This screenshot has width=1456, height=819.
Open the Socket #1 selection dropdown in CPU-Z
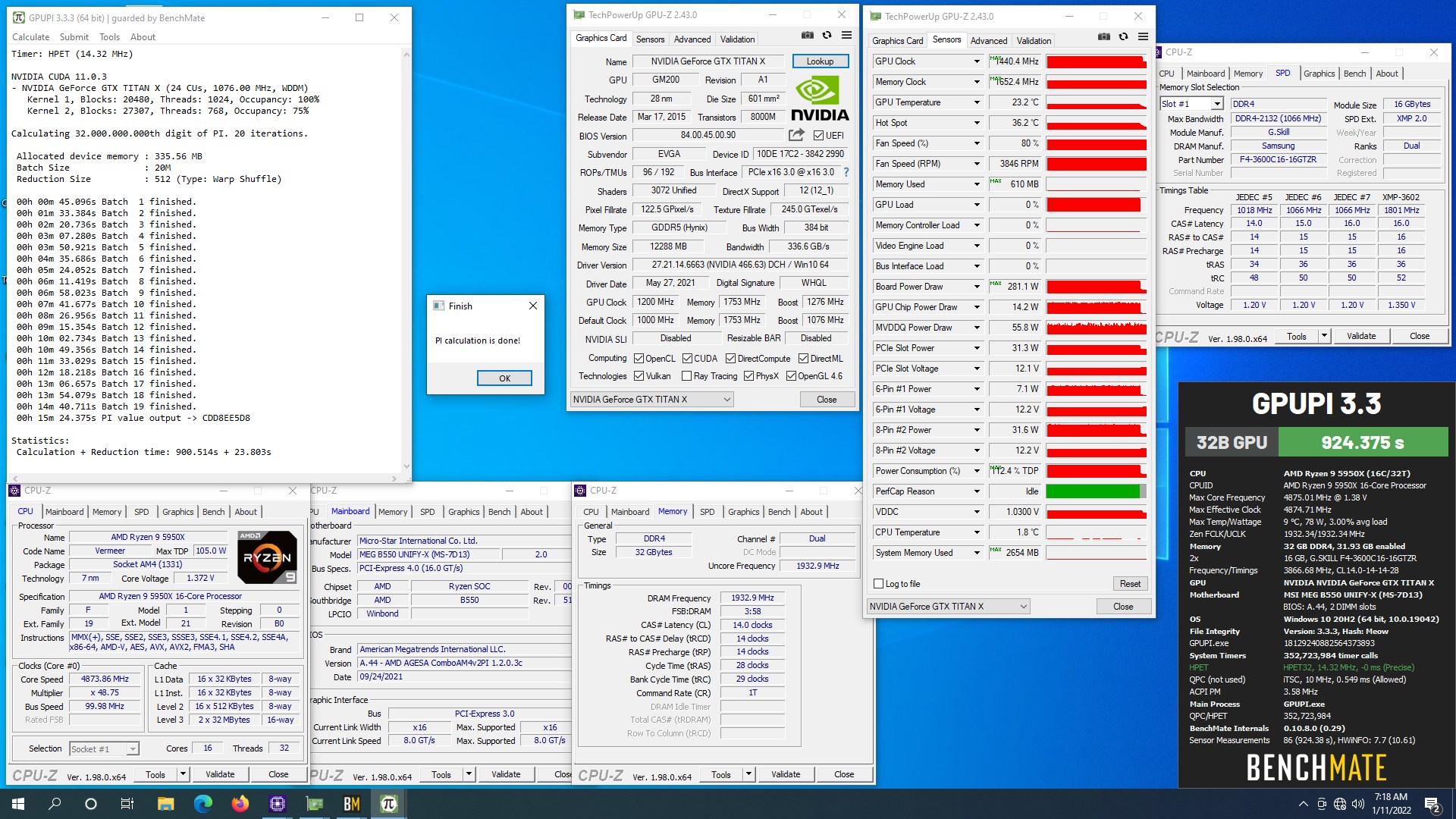pyautogui.click(x=104, y=748)
